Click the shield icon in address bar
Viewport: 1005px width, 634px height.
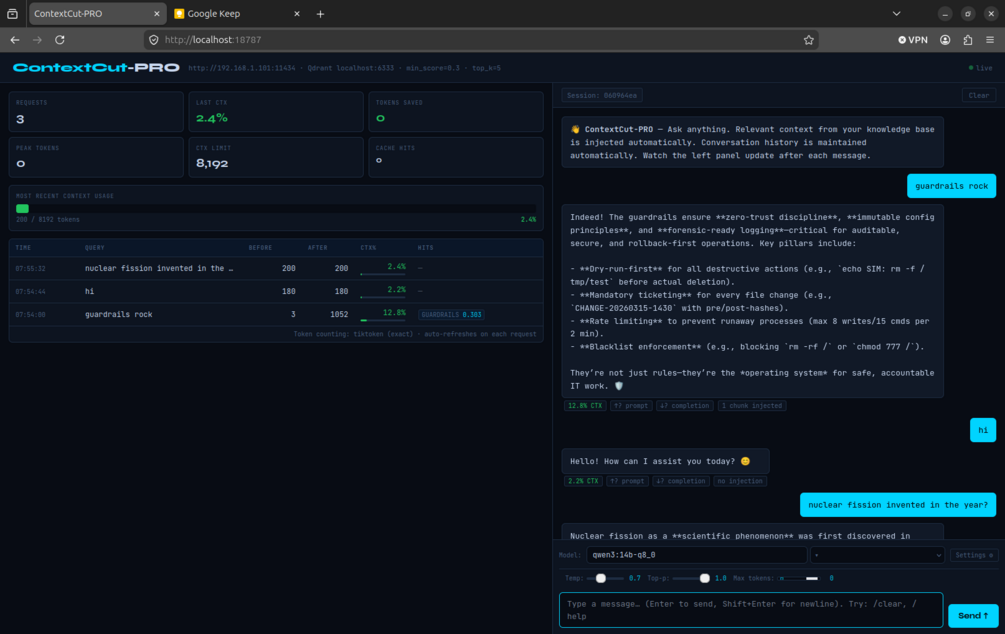coord(154,40)
